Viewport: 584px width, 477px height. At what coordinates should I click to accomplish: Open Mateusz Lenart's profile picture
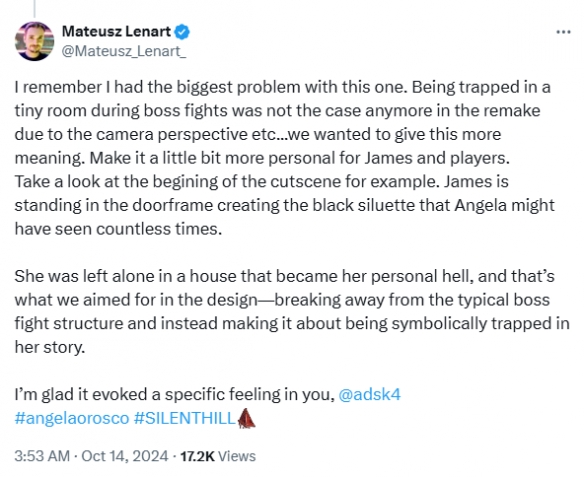point(34,41)
